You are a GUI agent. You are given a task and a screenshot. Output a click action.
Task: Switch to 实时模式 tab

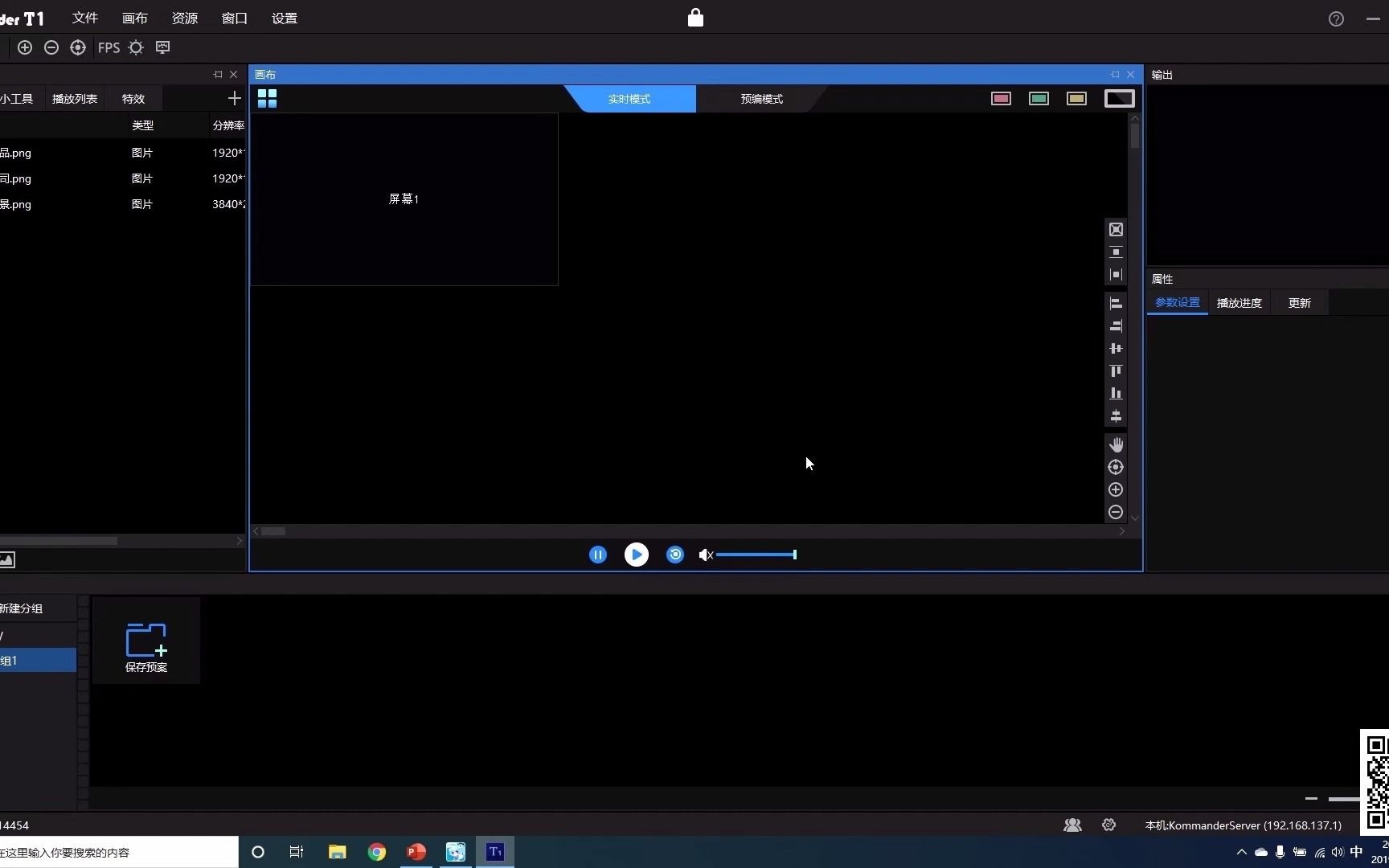coord(629,99)
